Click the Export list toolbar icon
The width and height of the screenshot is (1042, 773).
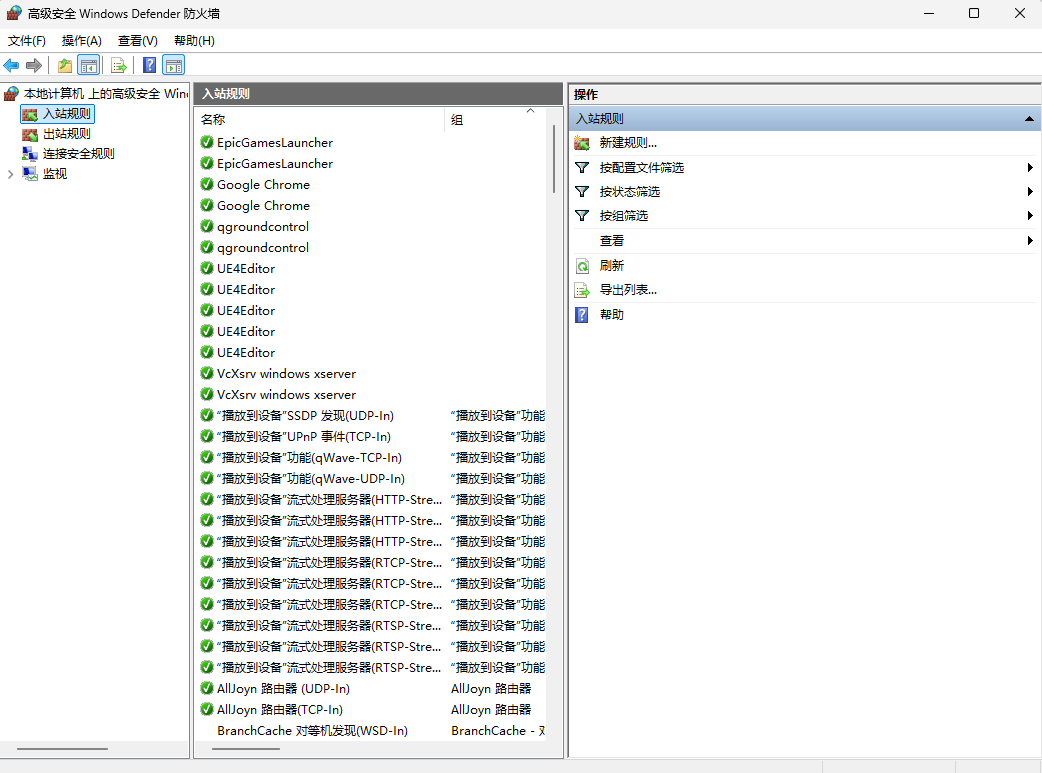click(x=119, y=65)
